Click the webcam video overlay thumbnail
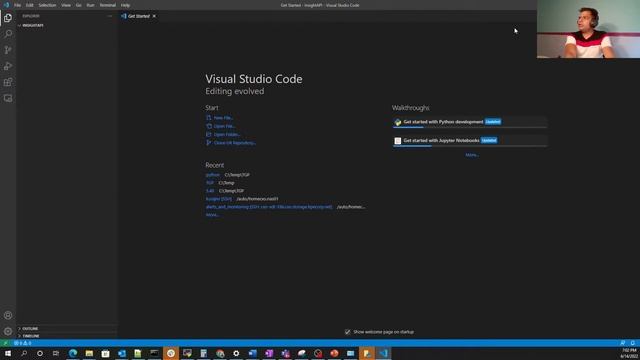The height and width of the screenshot is (360, 640). [x=588, y=29]
